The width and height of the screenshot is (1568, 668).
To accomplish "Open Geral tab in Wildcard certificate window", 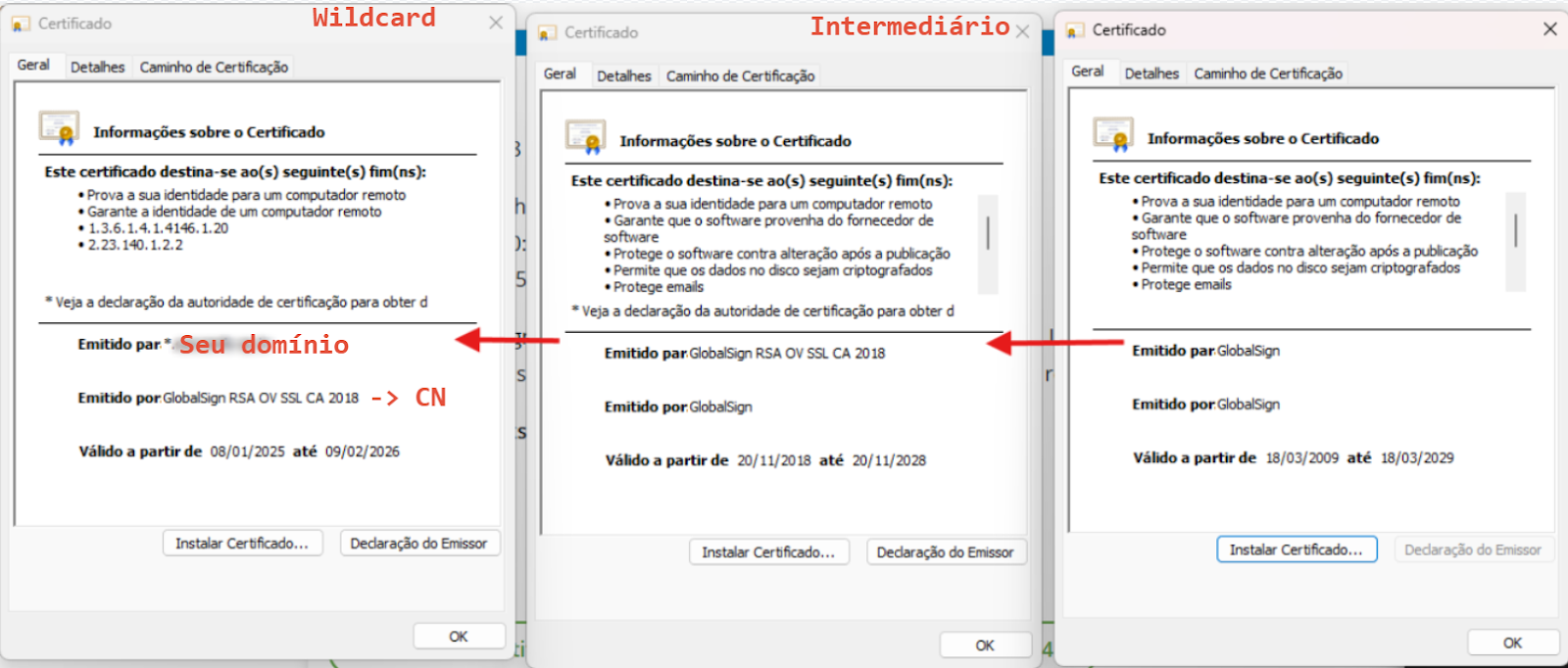I will tap(33, 65).
